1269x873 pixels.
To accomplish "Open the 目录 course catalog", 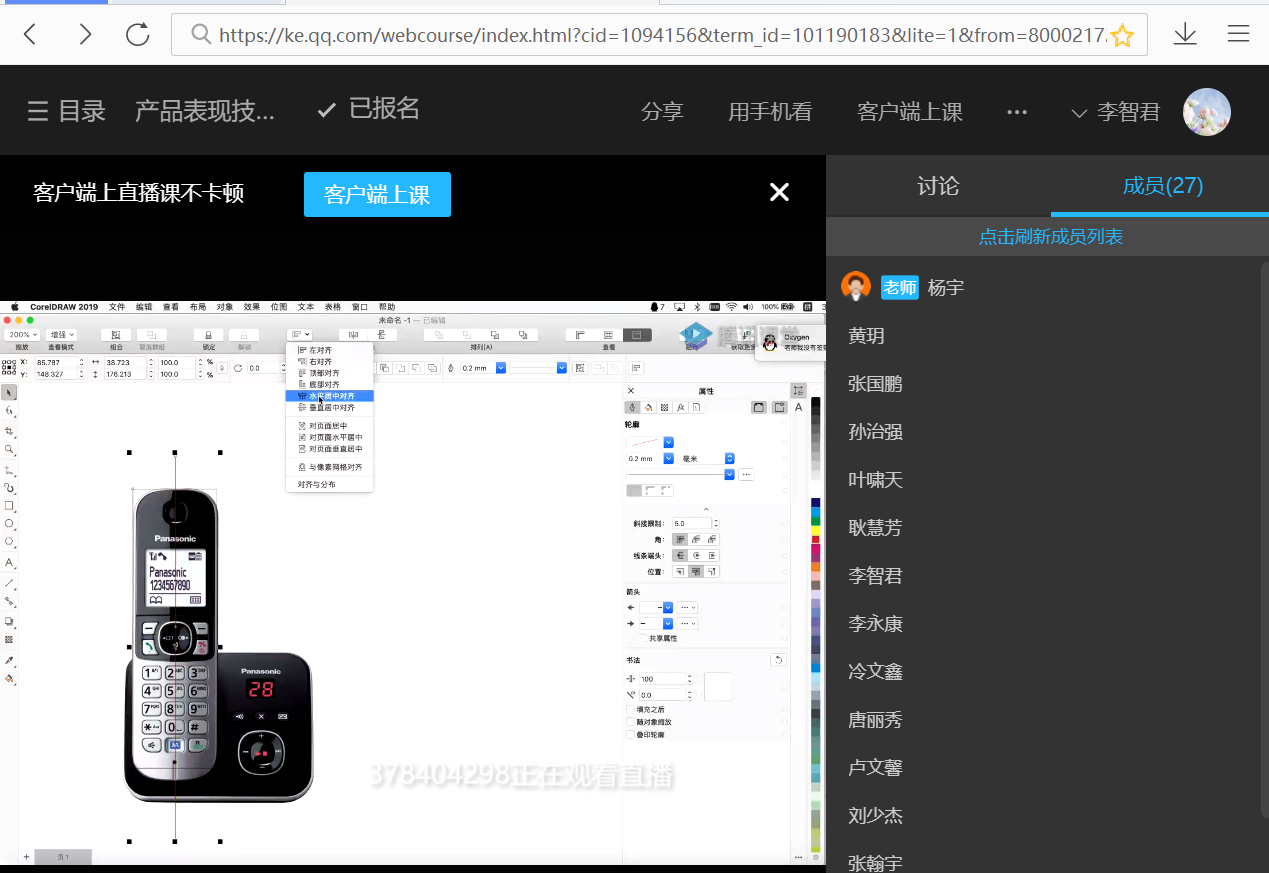I will point(66,111).
